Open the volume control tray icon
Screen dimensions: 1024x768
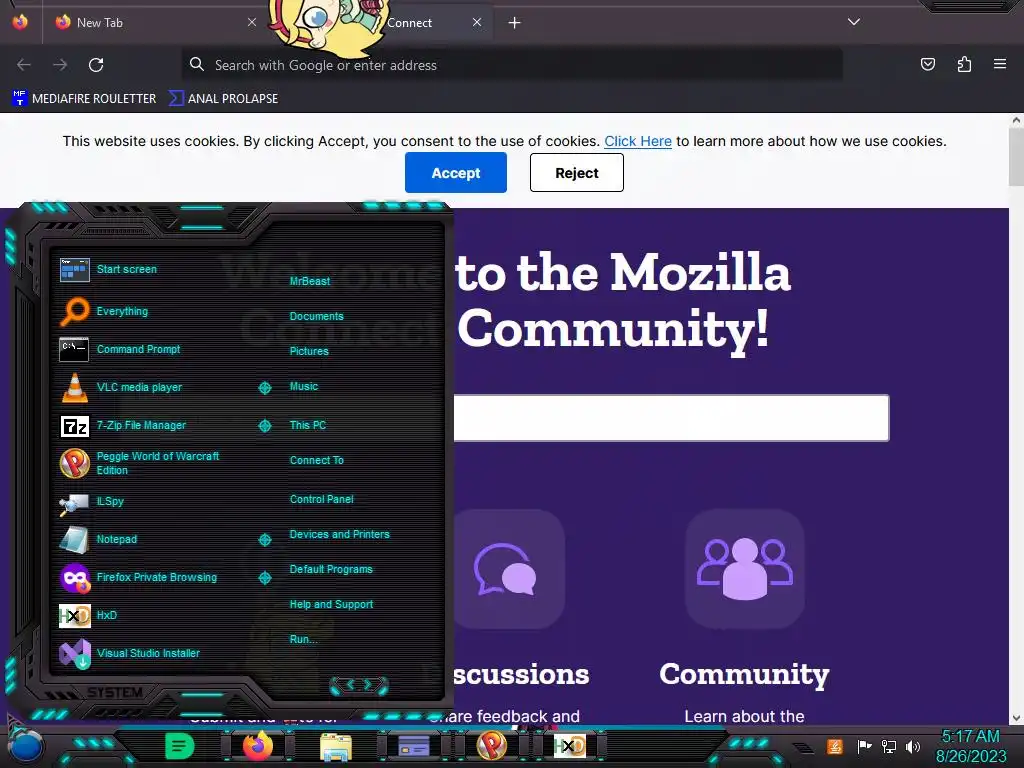(x=913, y=746)
